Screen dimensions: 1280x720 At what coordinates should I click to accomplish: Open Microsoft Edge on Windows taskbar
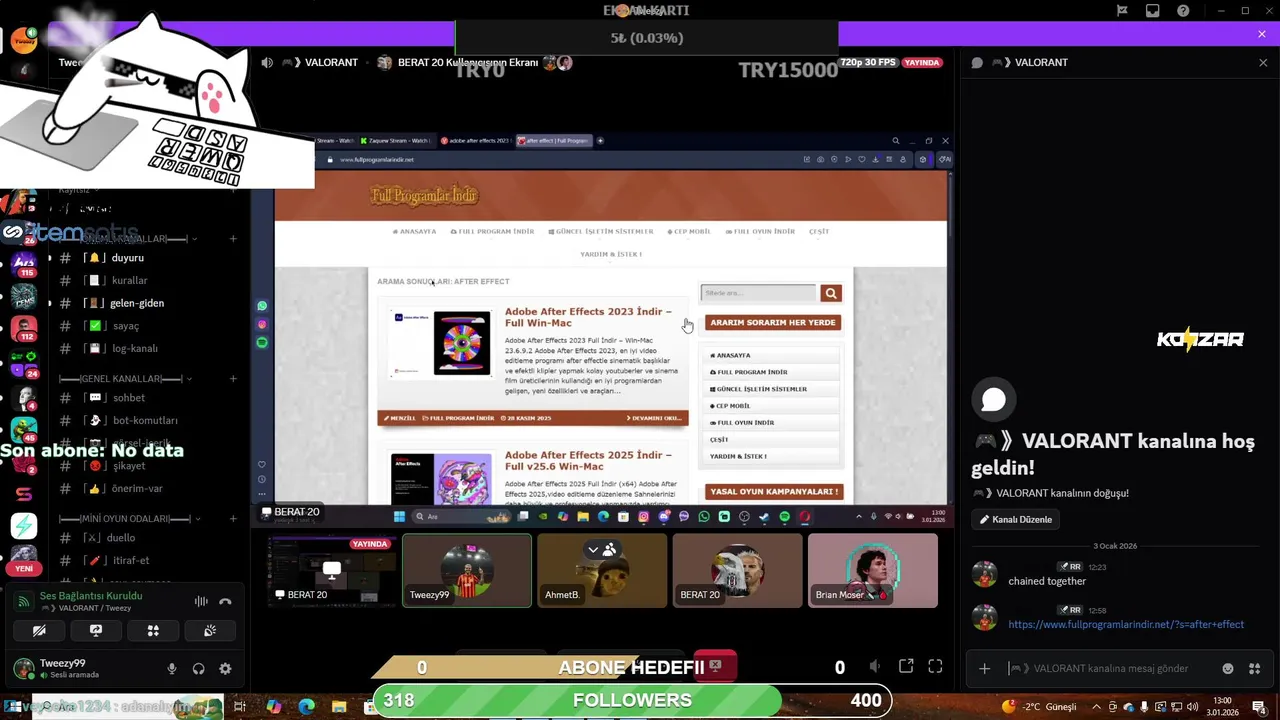click(x=307, y=707)
